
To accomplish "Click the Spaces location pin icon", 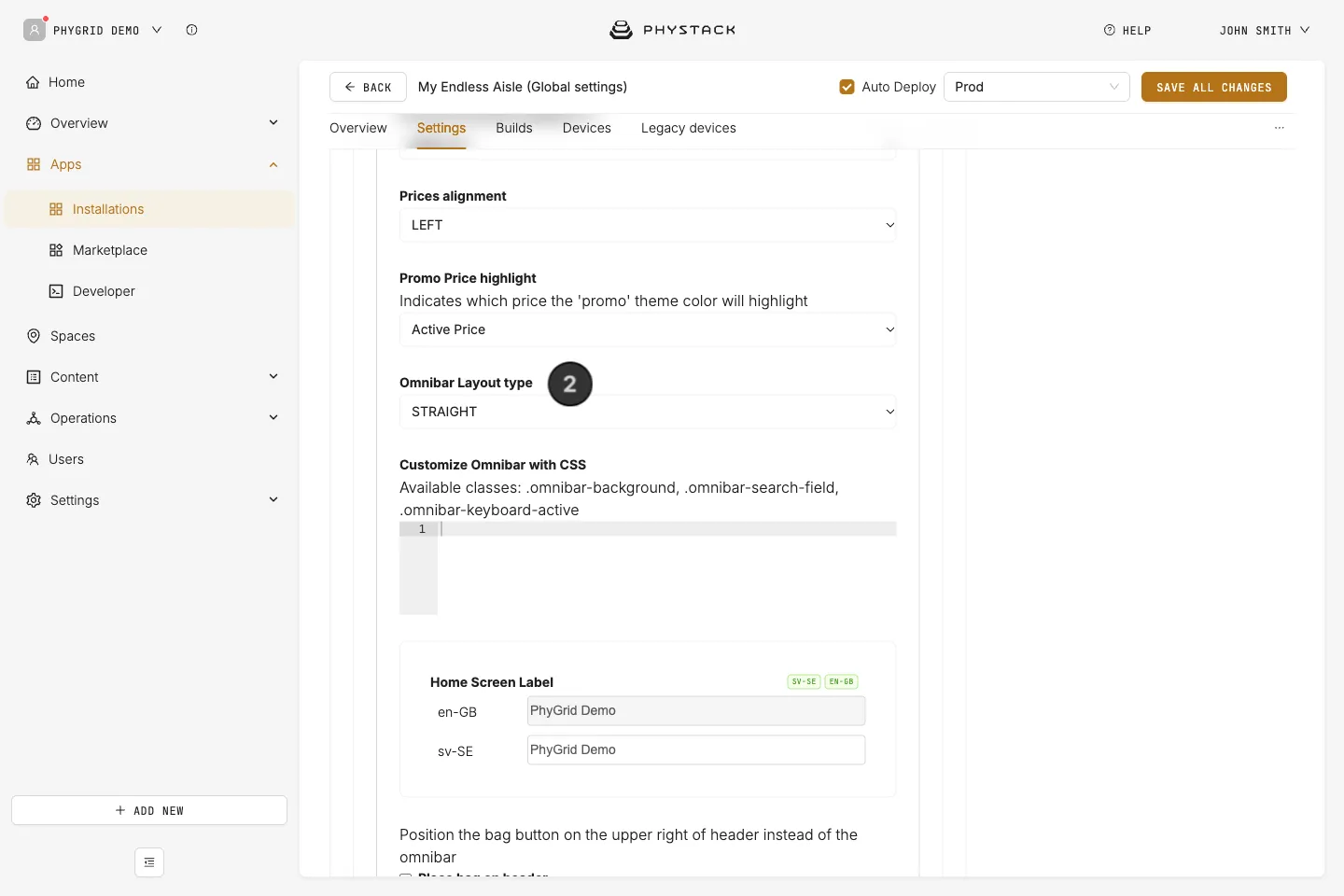I will click(34, 336).
